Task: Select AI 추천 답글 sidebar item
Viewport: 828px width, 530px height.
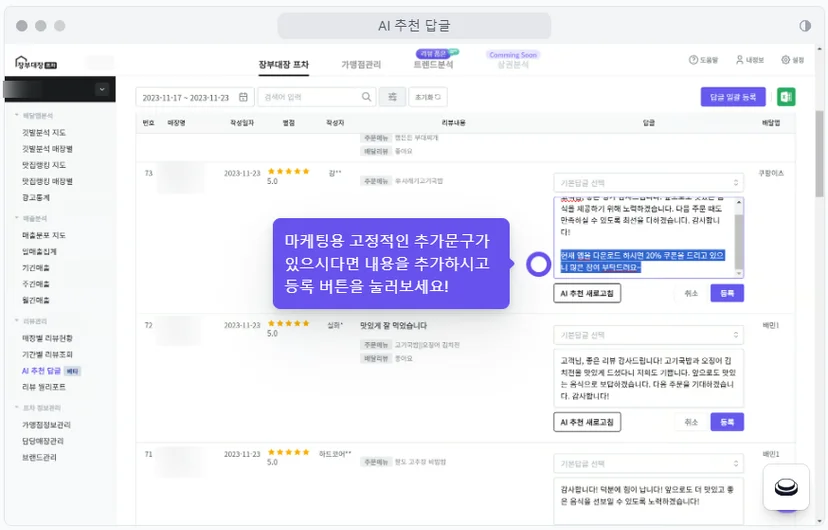Action: click(x=41, y=371)
